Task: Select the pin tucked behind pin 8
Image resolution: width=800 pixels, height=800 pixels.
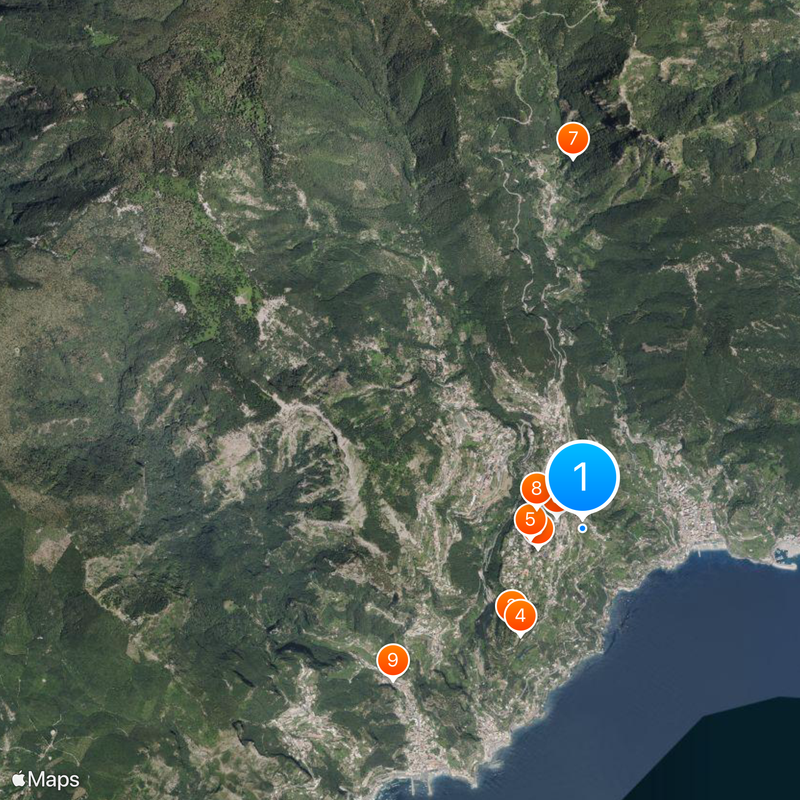Action: pyautogui.click(x=553, y=505)
